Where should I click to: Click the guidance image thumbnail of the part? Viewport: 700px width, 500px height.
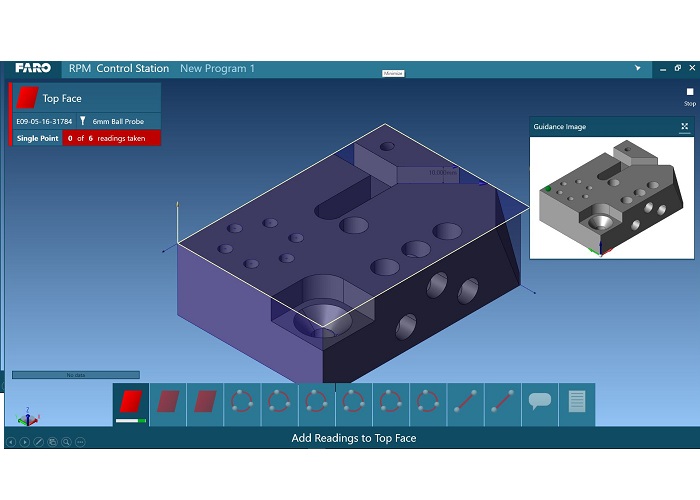point(612,198)
